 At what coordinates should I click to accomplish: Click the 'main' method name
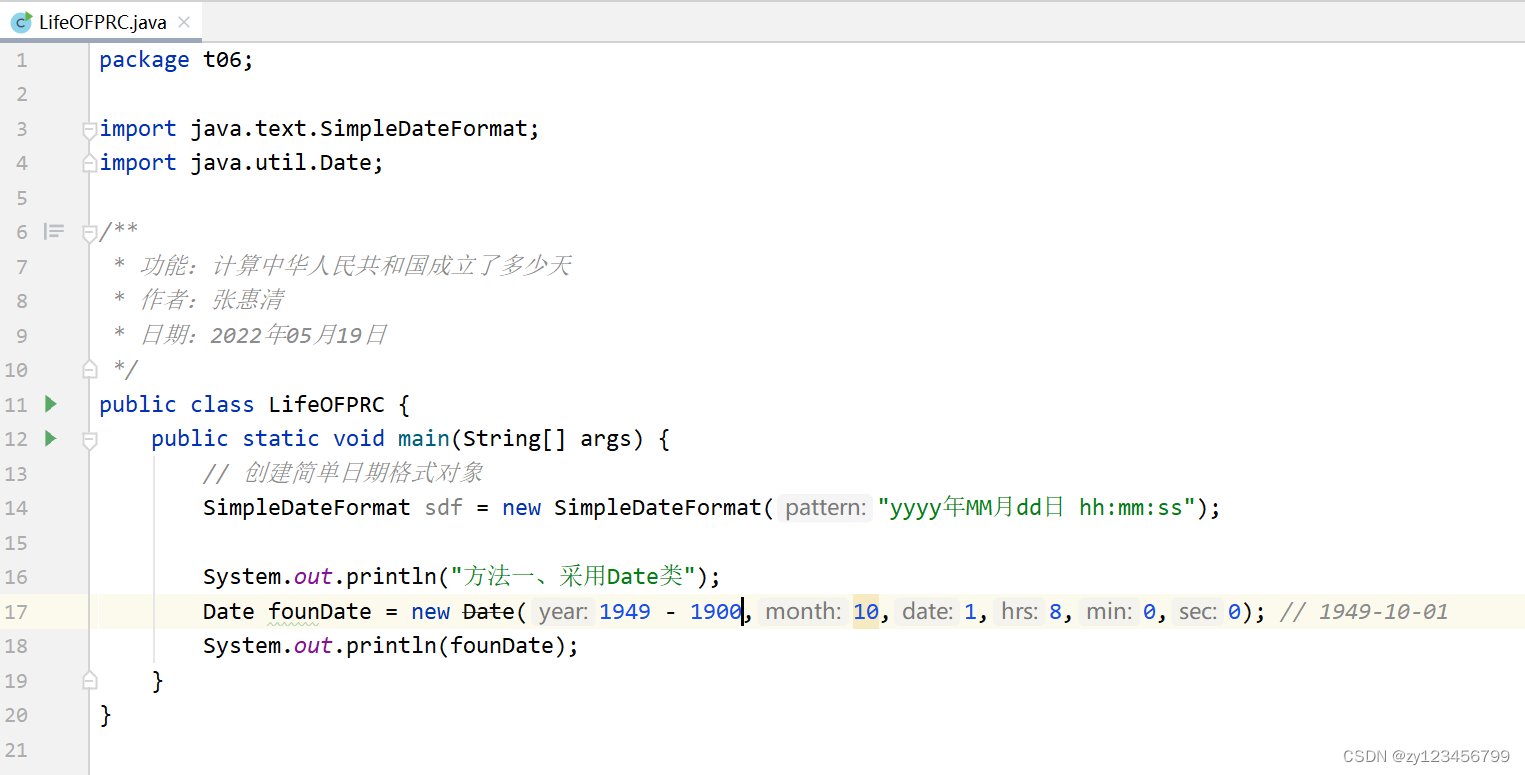pyautogui.click(x=423, y=439)
